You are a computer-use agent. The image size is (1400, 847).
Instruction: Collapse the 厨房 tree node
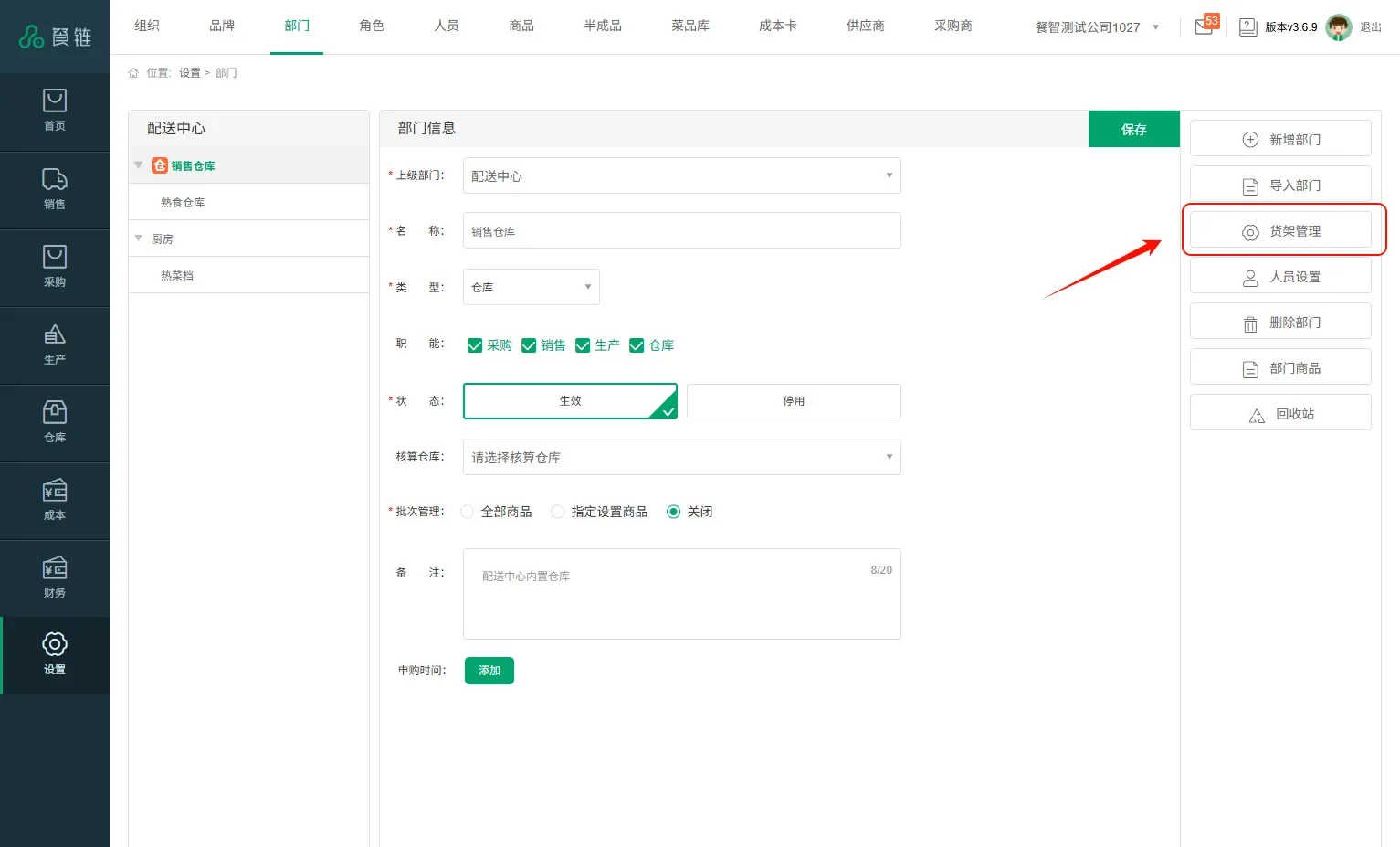coord(139,238)
